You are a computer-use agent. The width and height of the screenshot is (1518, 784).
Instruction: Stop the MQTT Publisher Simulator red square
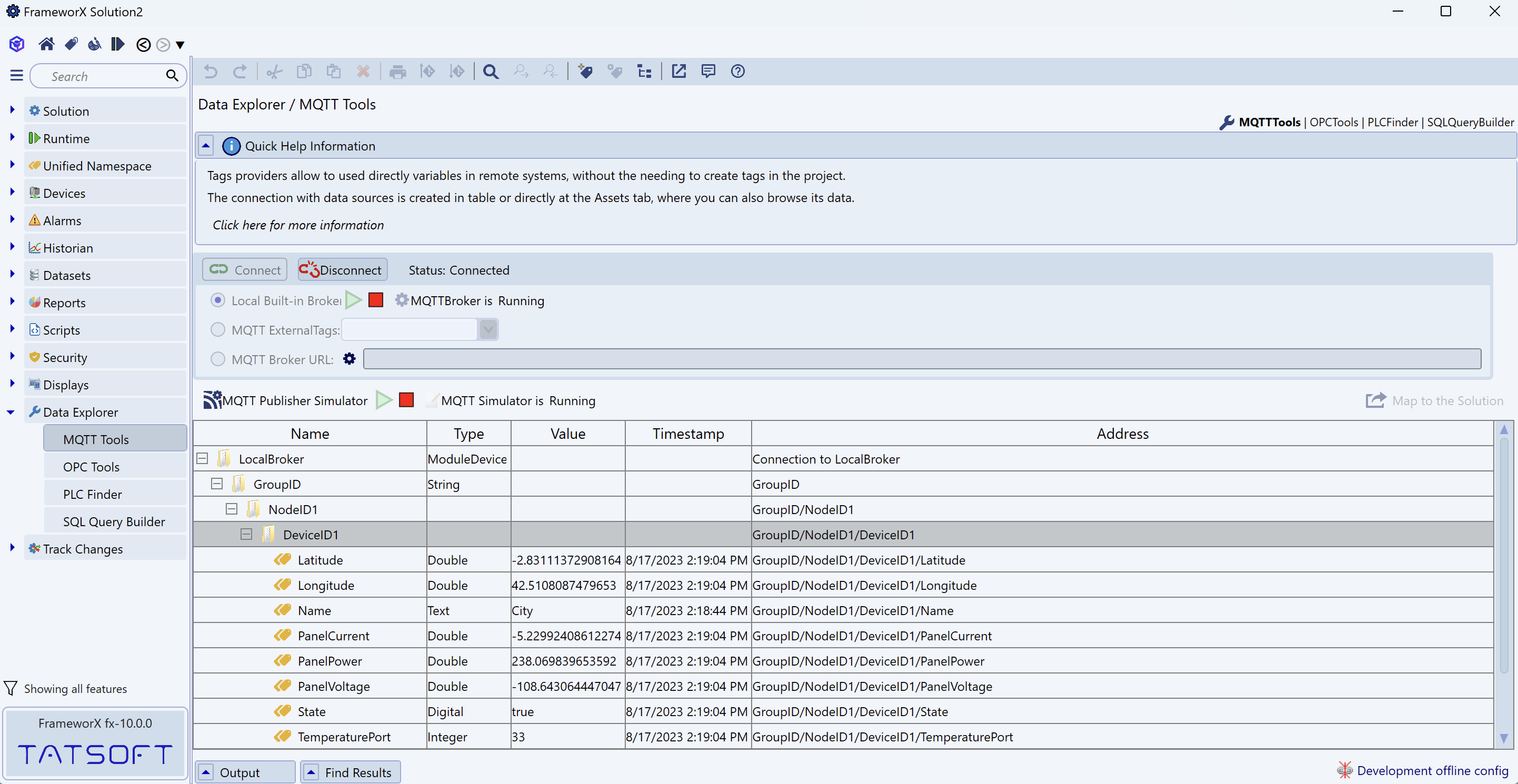pos(406,400)
